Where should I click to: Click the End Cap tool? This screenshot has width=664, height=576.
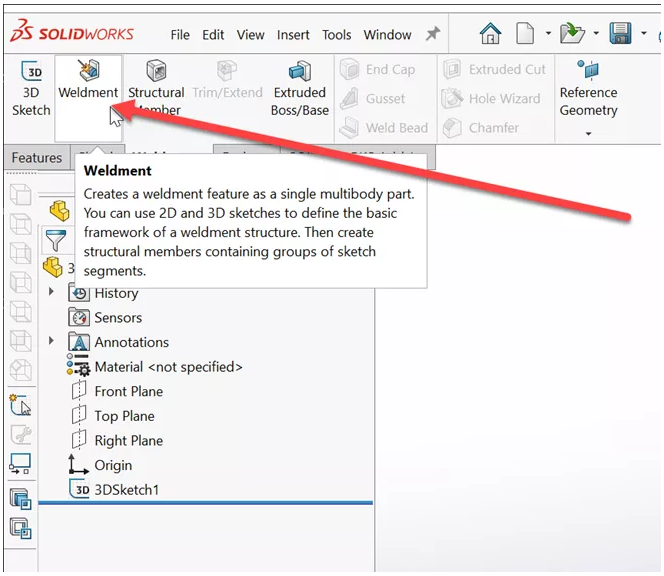pyautogui.click(x=378, y=69)
